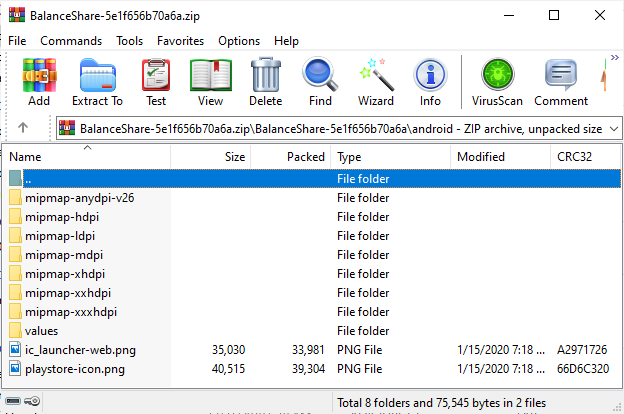
Task: Select the values folder
Action: tap(314, 331)
